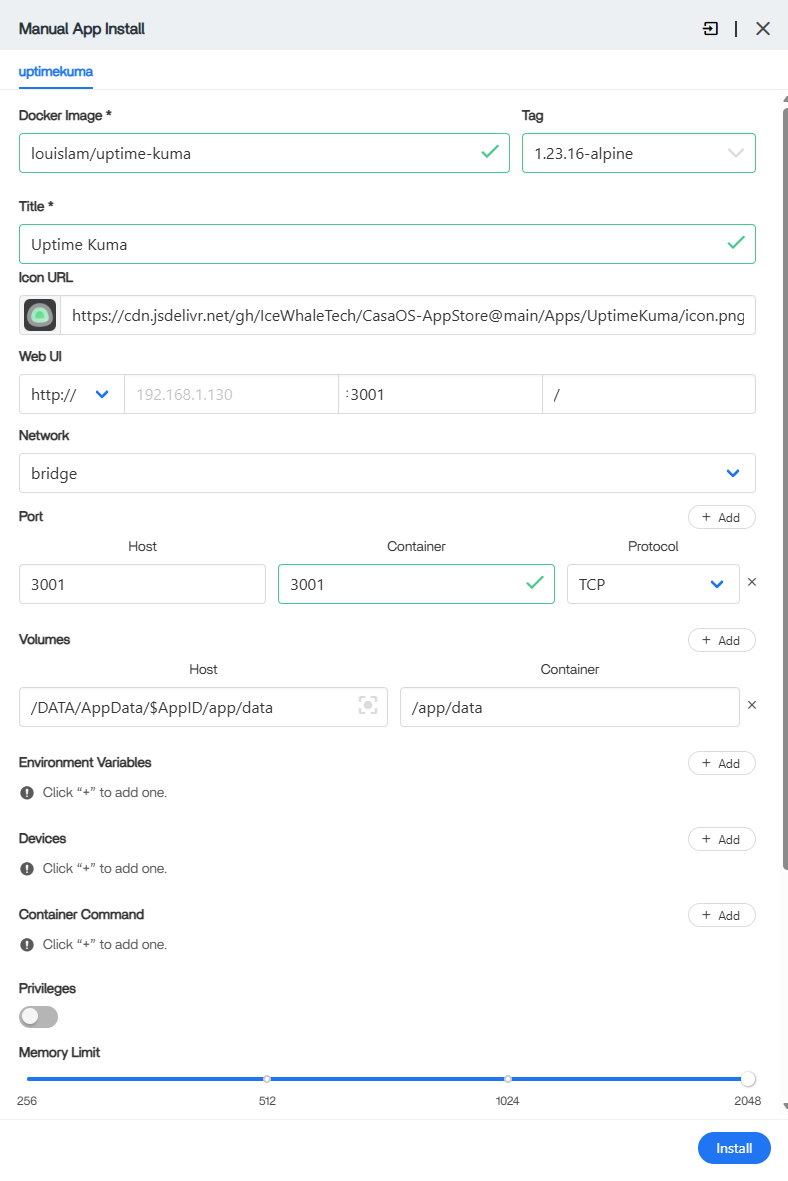Open the Network dropdown set to bridge
Image resolution: width=788 pixels, height=1181 pixels.
point(387,473)
